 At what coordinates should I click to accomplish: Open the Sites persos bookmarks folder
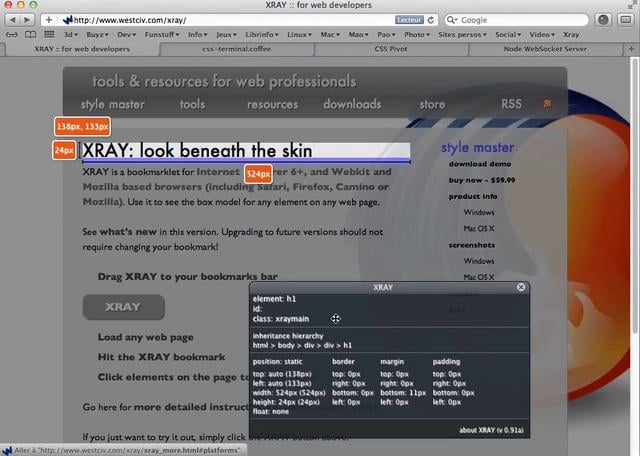click(x=462, y=35)
